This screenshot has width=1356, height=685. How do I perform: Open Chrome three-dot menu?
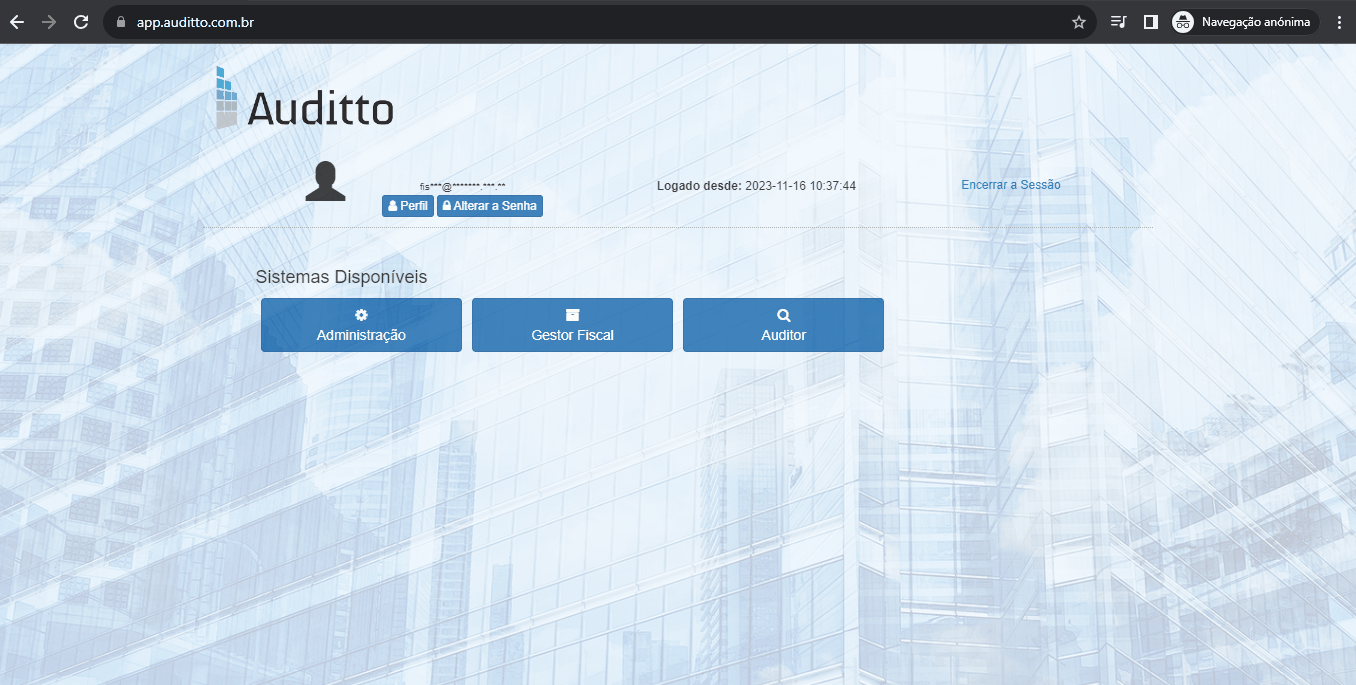(x=1339, y=22)
